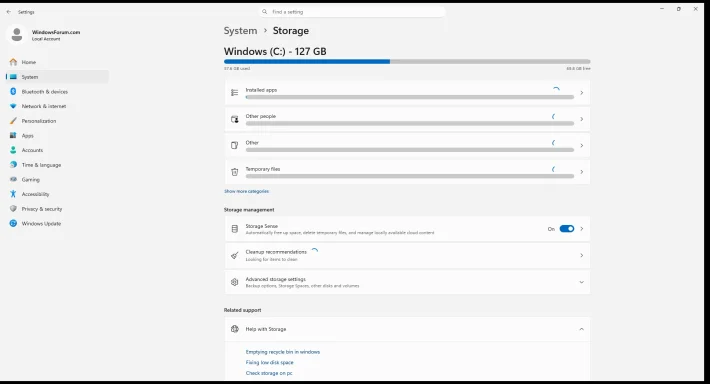
Task: Click the Storage Sense drive icon
Action: tap(235, 229)
